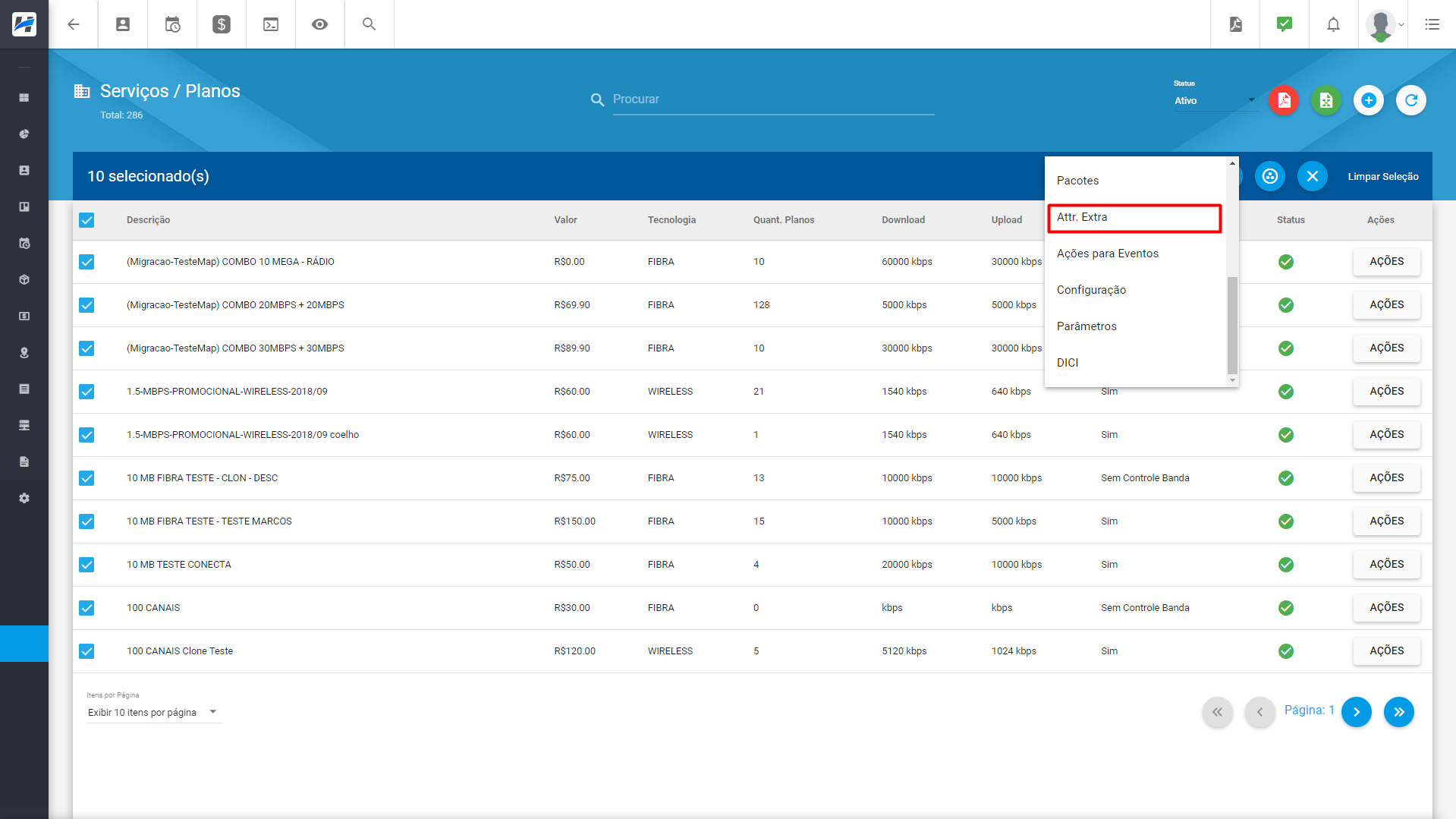Go to first page
1456x819 pixels.
pos(1218,712)
